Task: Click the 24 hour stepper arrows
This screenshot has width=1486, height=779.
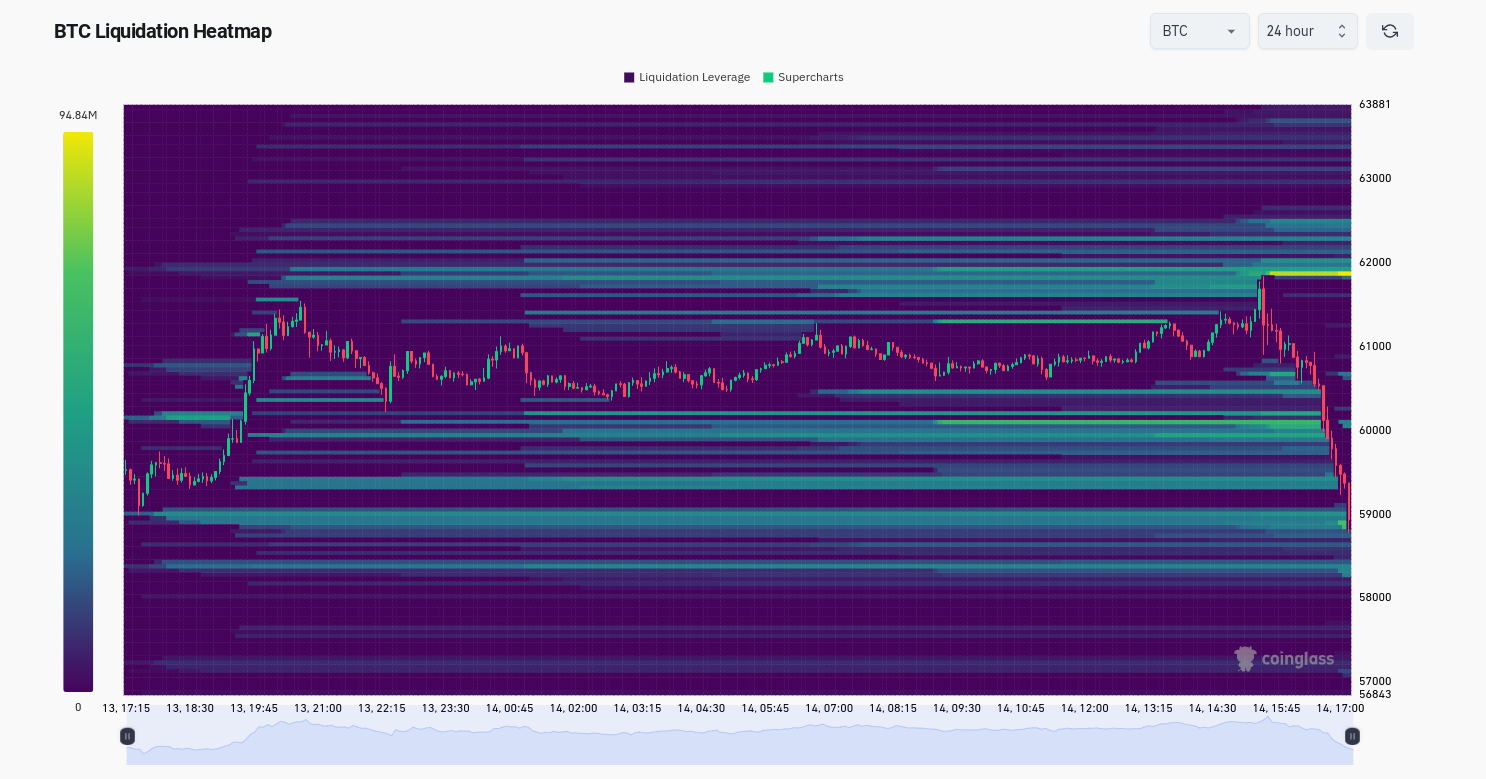Action: (x=1342, y=31)
